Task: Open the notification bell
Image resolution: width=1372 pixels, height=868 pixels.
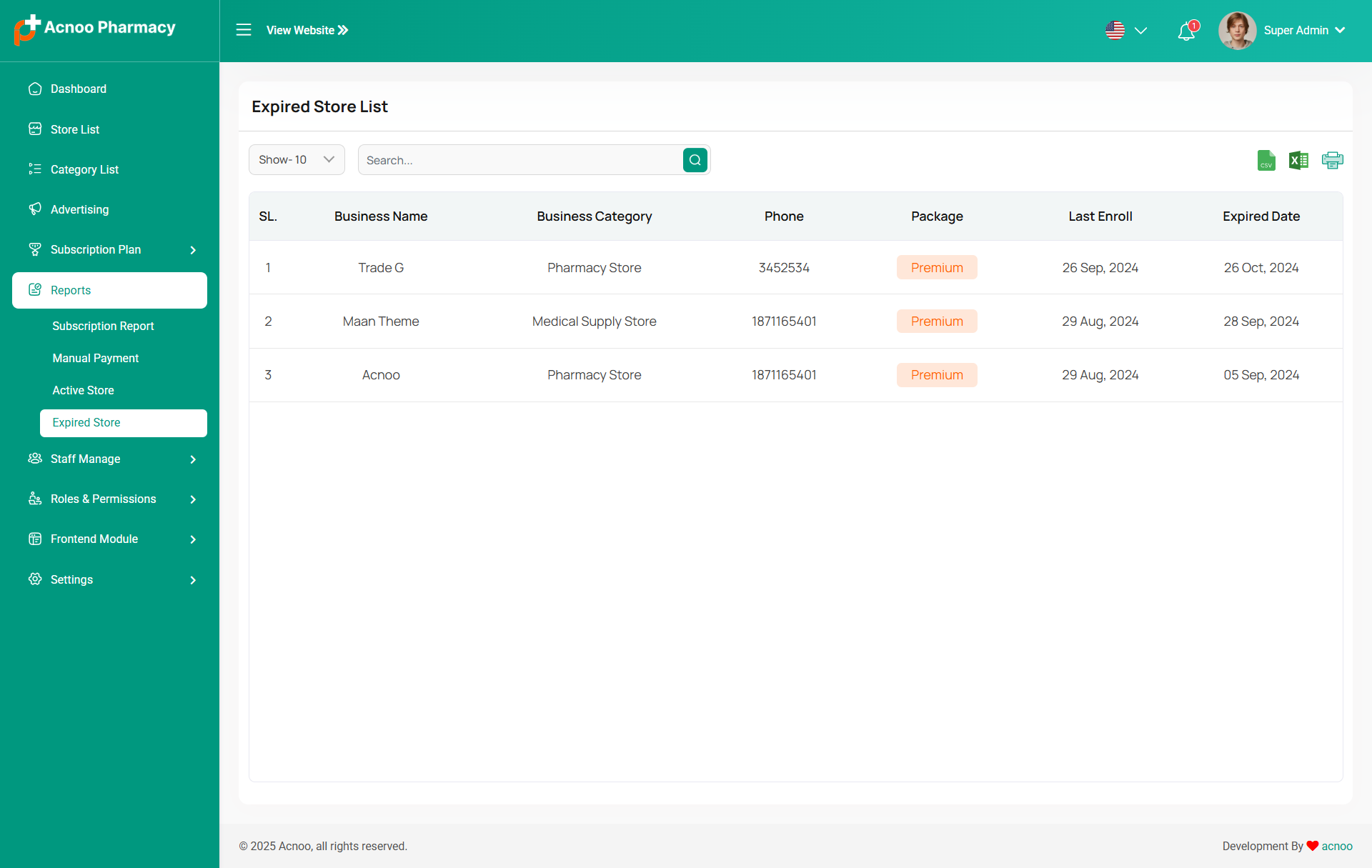Action: [1186, 31]
